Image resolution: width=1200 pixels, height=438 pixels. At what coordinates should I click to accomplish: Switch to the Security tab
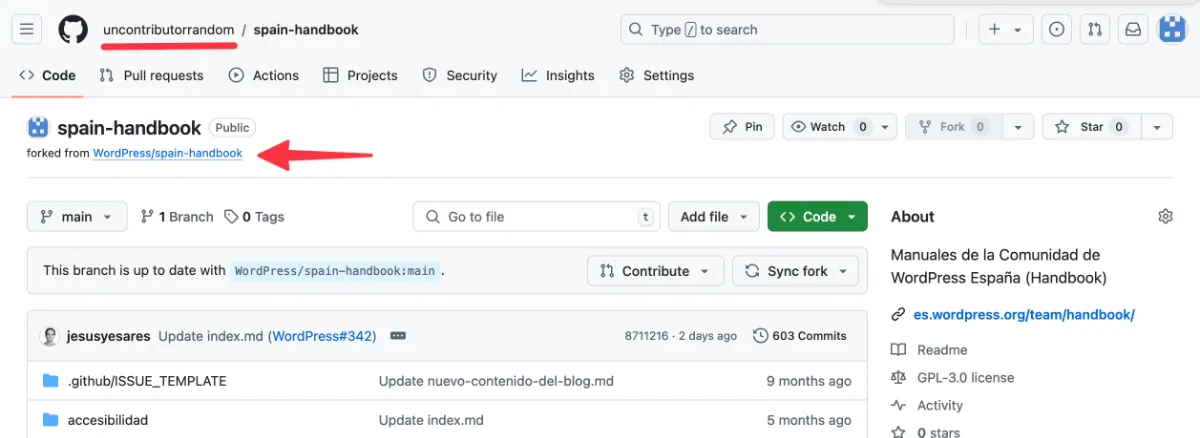tap(460, 75)
